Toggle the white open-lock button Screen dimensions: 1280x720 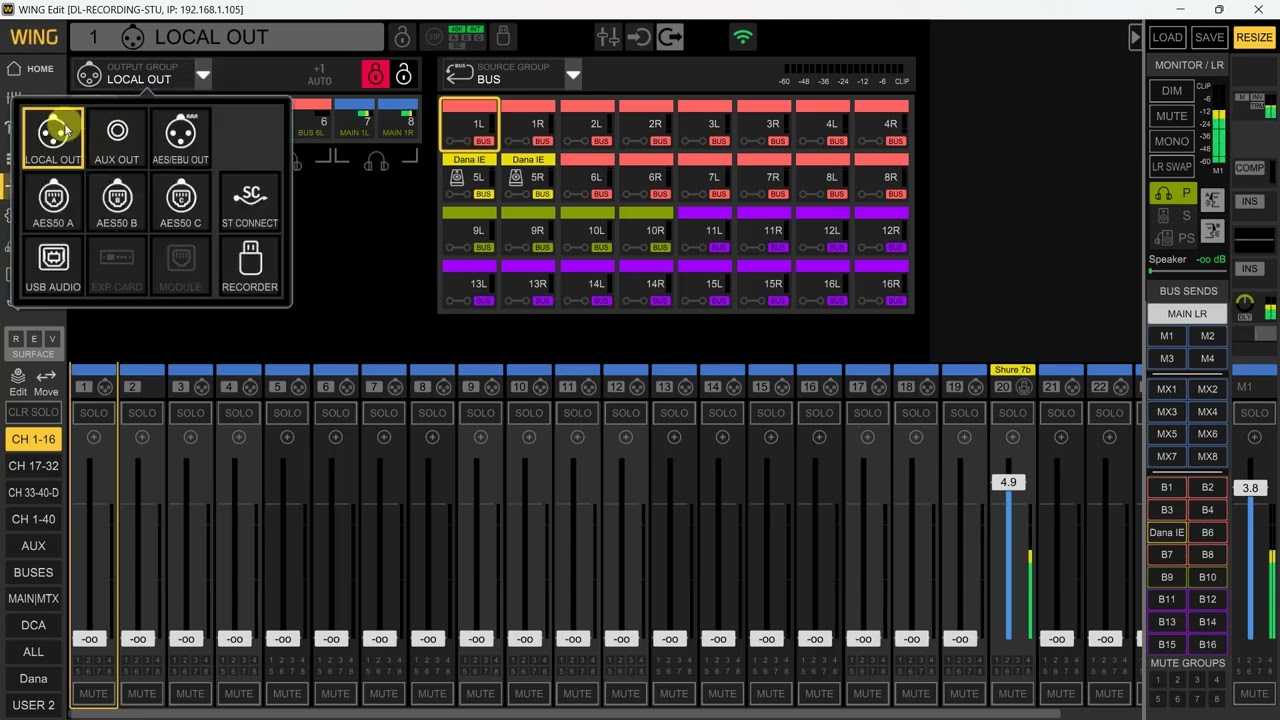click(403, 74)
